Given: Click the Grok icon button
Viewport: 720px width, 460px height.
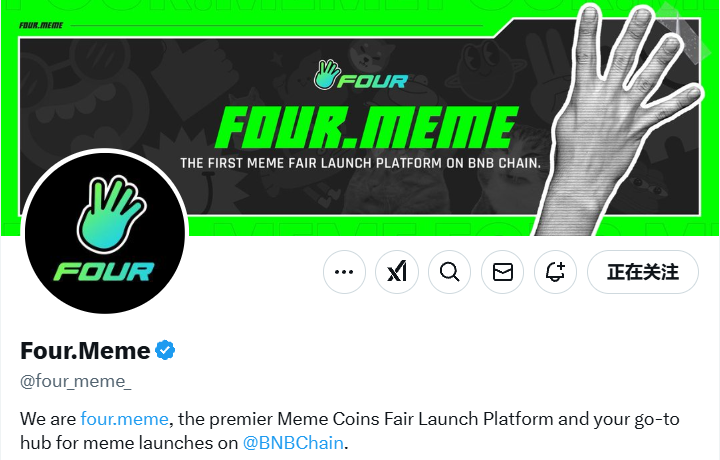Looking at the screenshot, I should [397, 272].
